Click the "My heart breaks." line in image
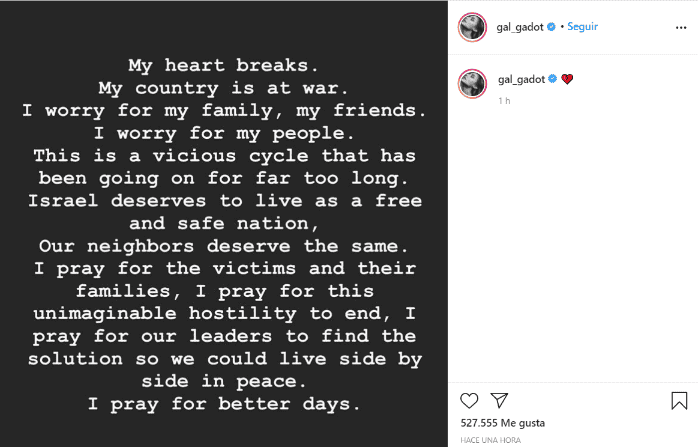This screenshot has height=447, width=698. [224, 65]
